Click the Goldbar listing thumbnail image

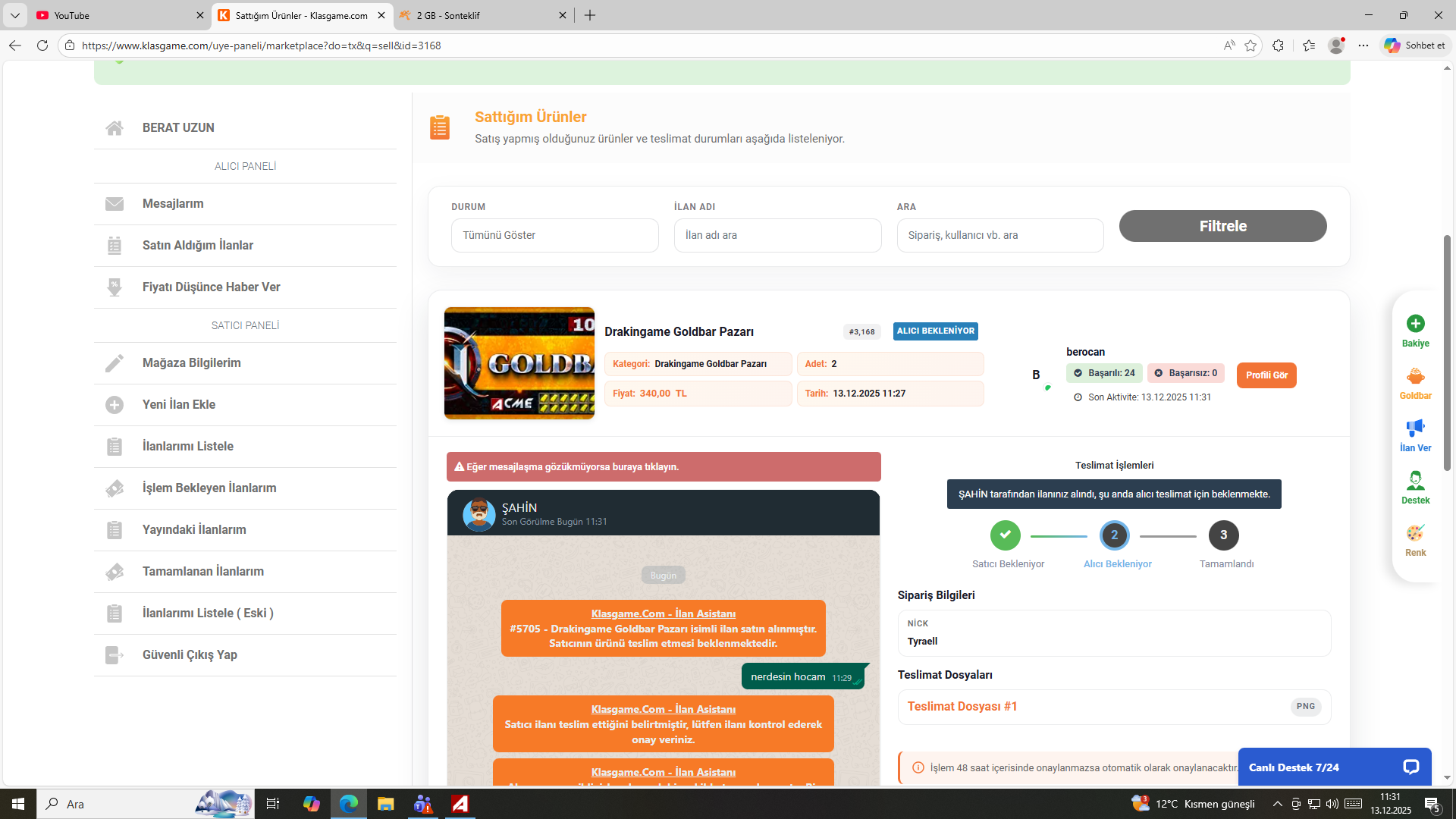coord(519,363)
